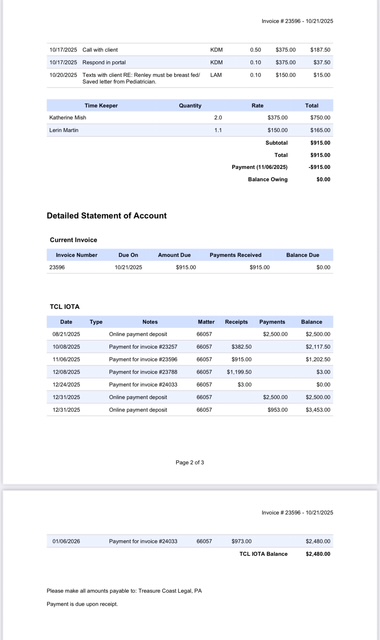Click the "0.50" hours value
Screen dimensions: 380x640
point(256,50)
